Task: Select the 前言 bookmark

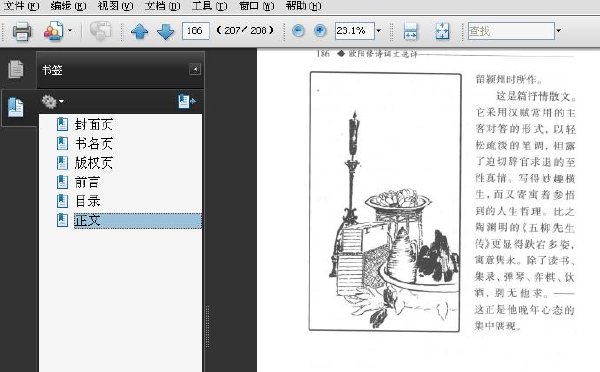Action: (x=87, y=182)
